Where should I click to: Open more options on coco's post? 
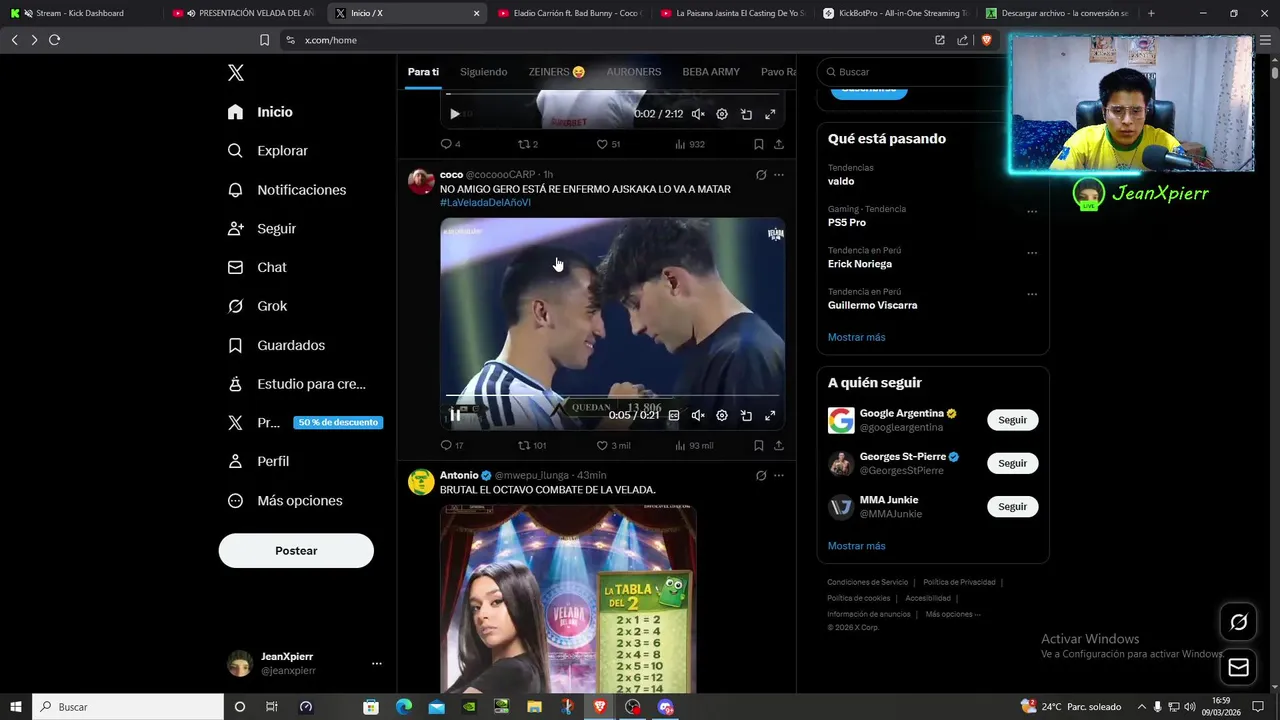[x=779, y=175]
